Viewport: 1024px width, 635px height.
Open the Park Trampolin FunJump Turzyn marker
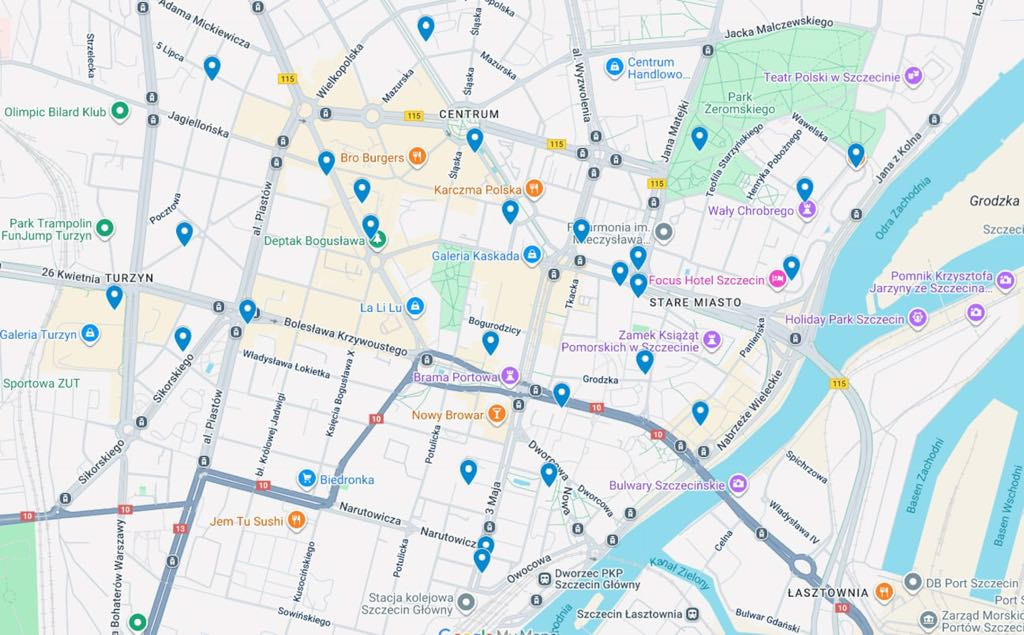[104, 229]
